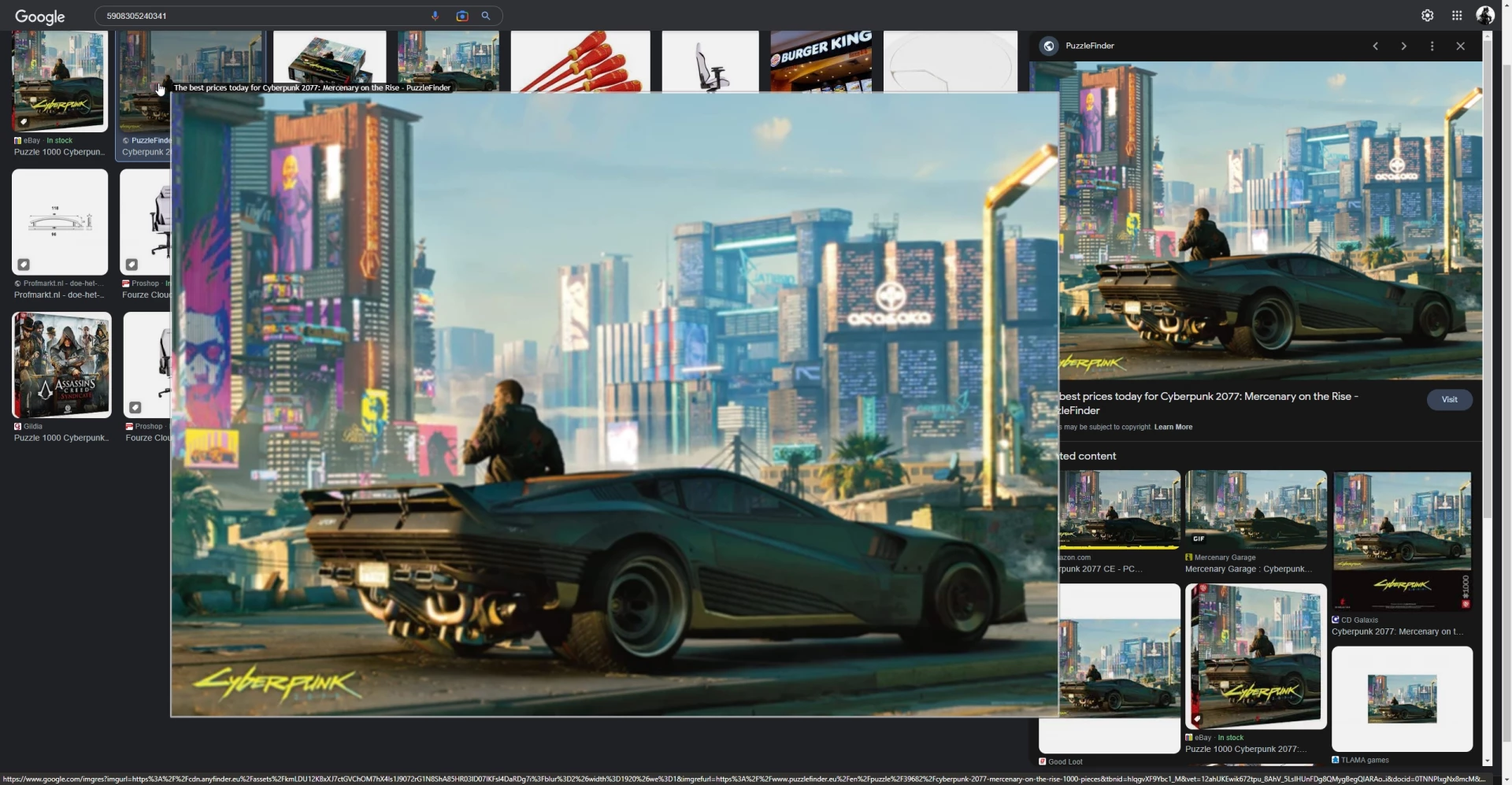The image size is (1512, 785).
Task: Open the Learn More copyright link
Action: pos(1173,427)
